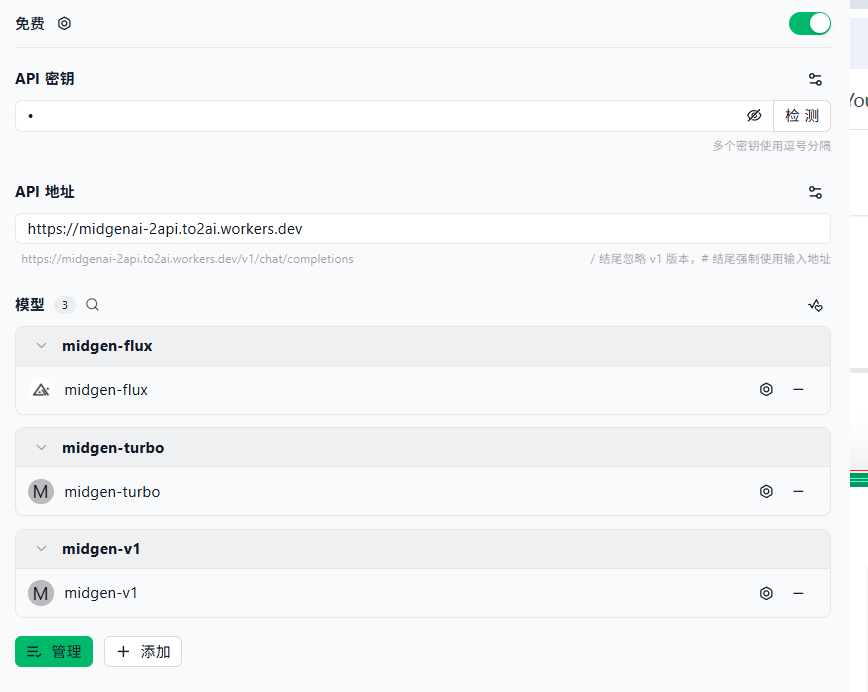
Task: Click the API 密钥 input field
Action: tap(380, 116)
